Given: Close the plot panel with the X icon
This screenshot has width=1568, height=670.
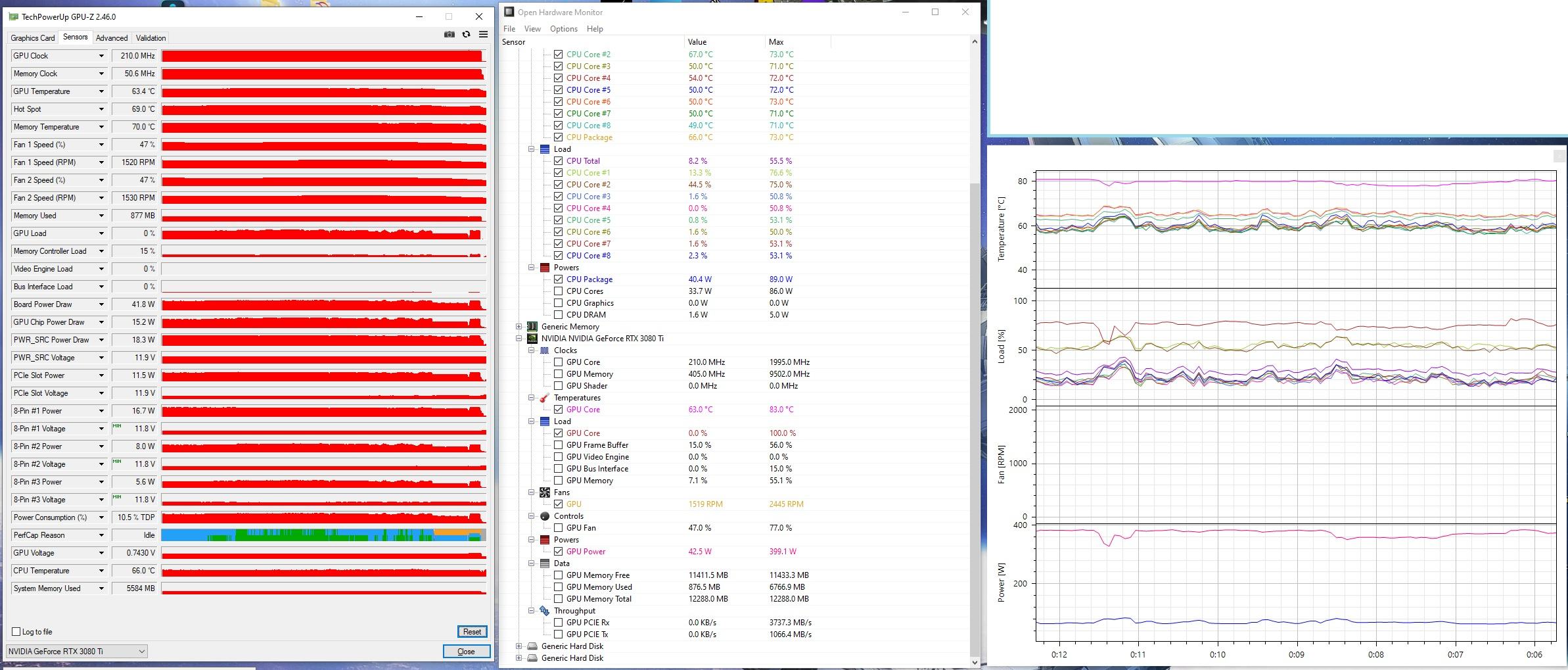Looking at the screenshot, I should [1559, 156].
